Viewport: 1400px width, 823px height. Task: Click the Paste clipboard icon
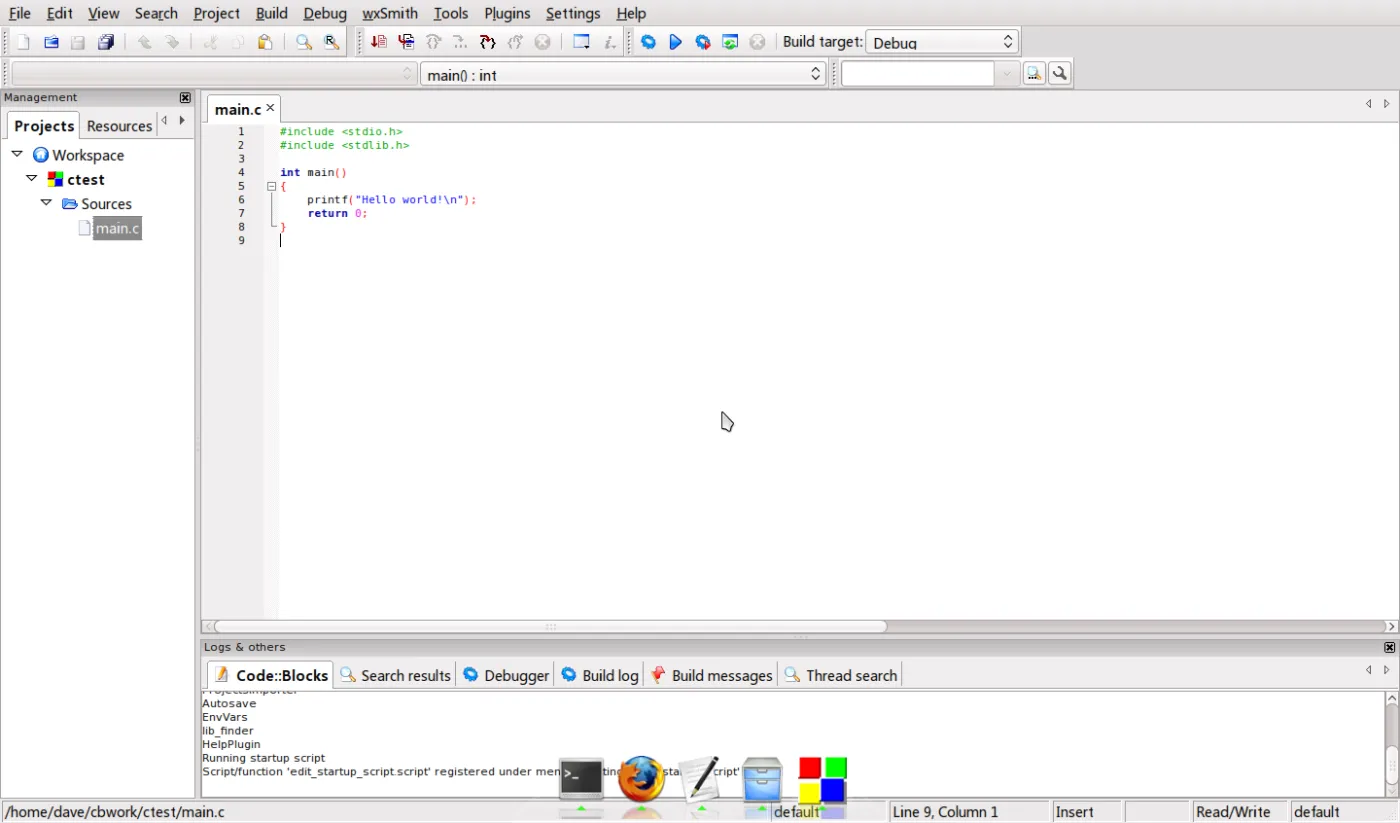265,42
